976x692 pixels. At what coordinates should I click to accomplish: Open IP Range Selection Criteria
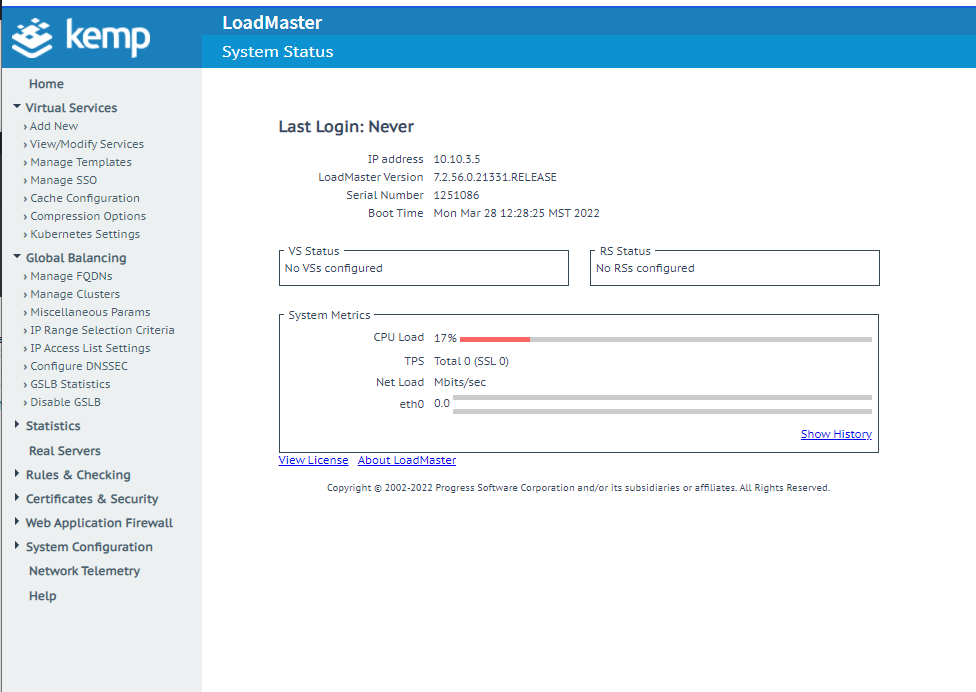click(x=102, y=330)
